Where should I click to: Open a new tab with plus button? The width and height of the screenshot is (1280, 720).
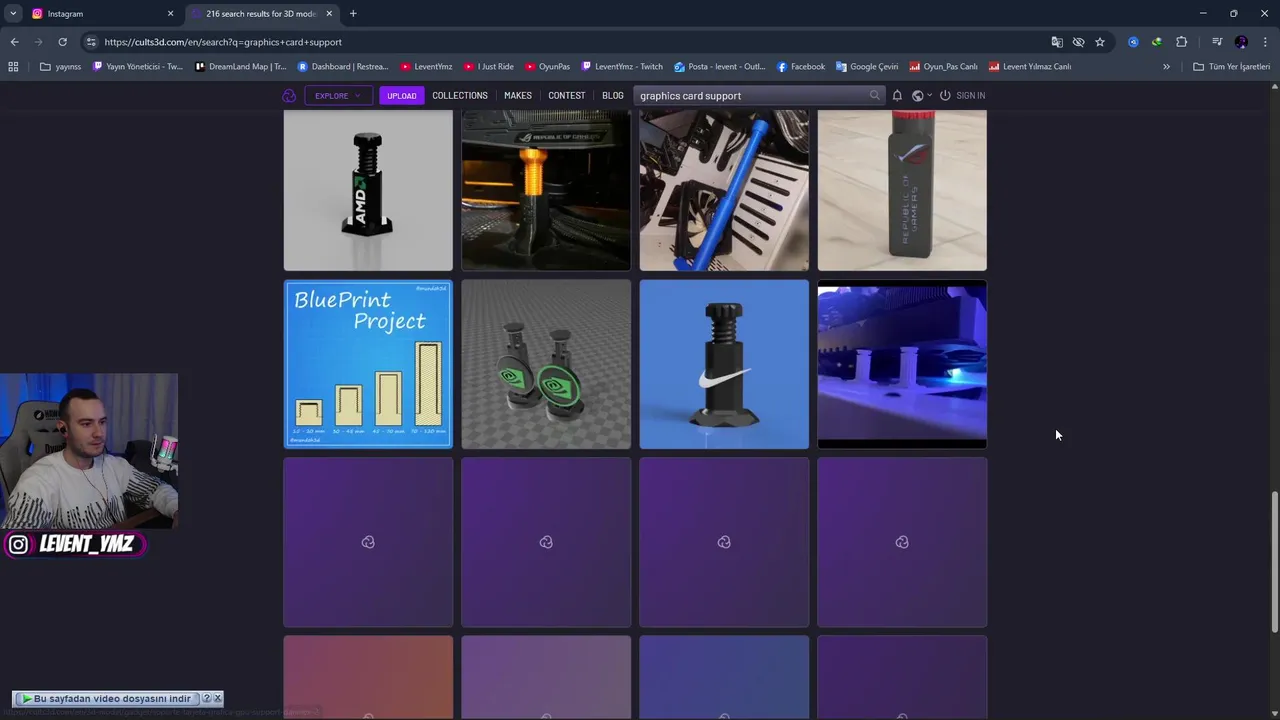pyautogui.click(x=353, y=14)
